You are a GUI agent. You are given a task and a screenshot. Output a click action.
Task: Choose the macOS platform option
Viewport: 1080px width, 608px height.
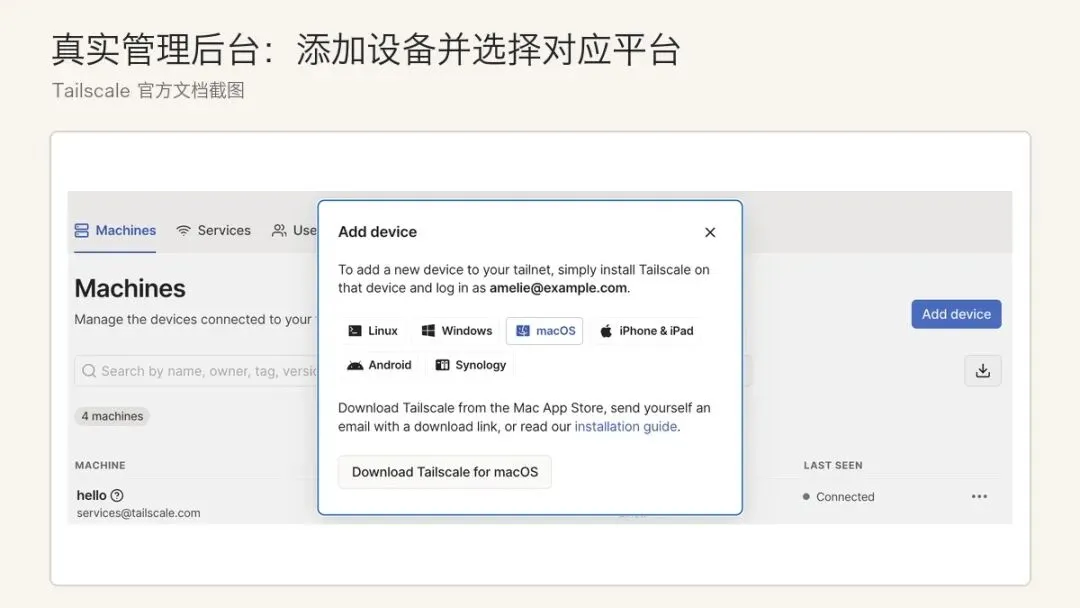point(545,331)
